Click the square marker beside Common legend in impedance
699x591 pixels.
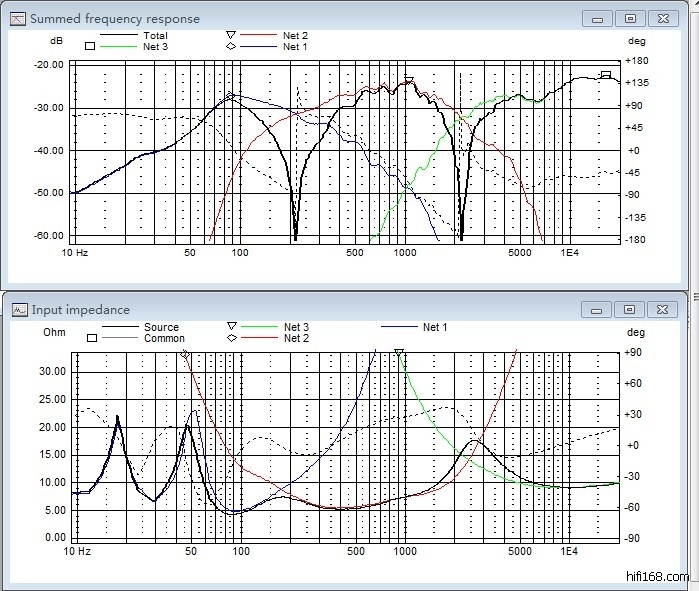pos(90,338)
